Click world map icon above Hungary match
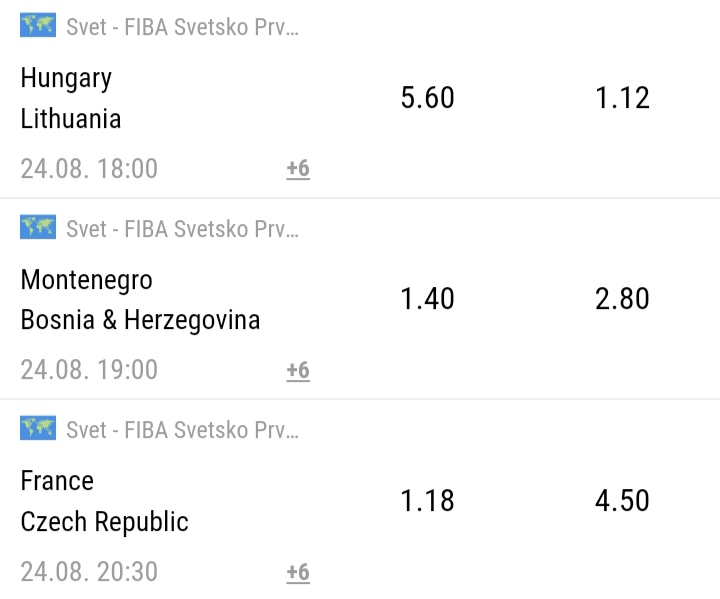 point(38,25)
